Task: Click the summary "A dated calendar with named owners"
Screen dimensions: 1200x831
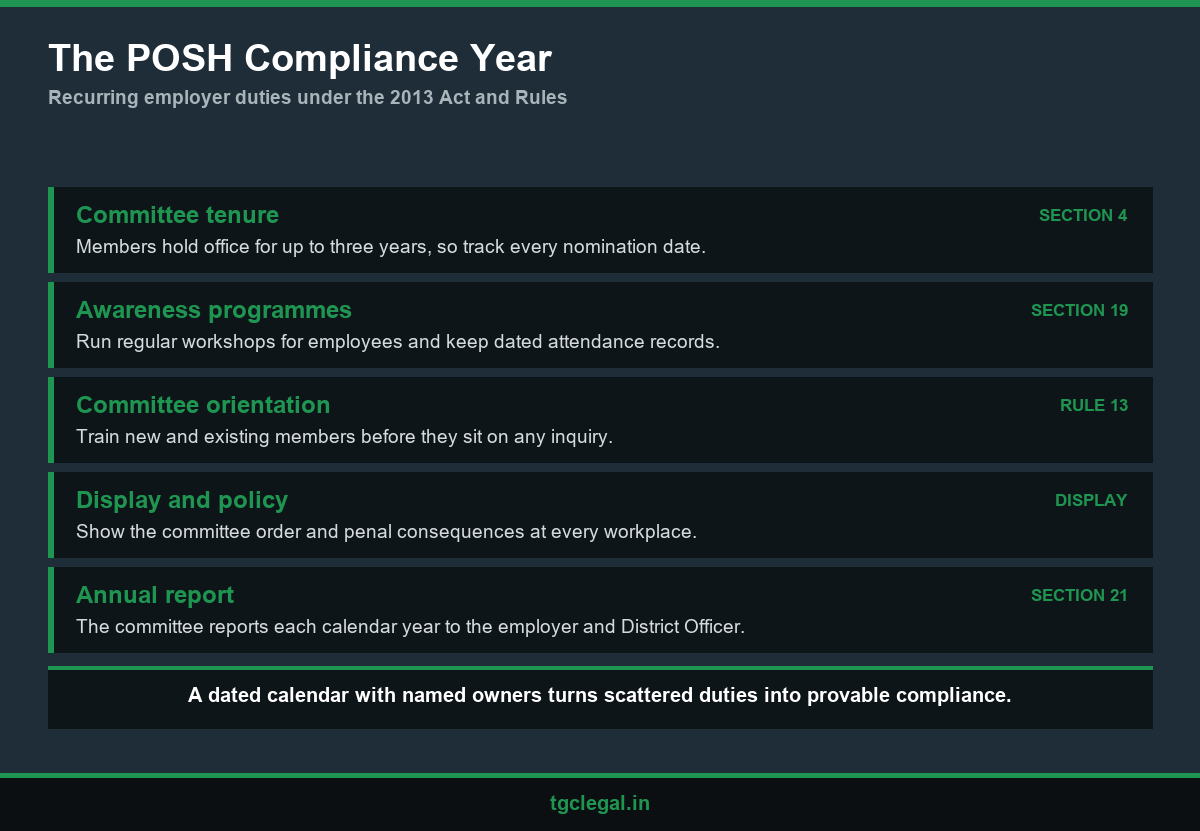Action: [x=365, y=695]
